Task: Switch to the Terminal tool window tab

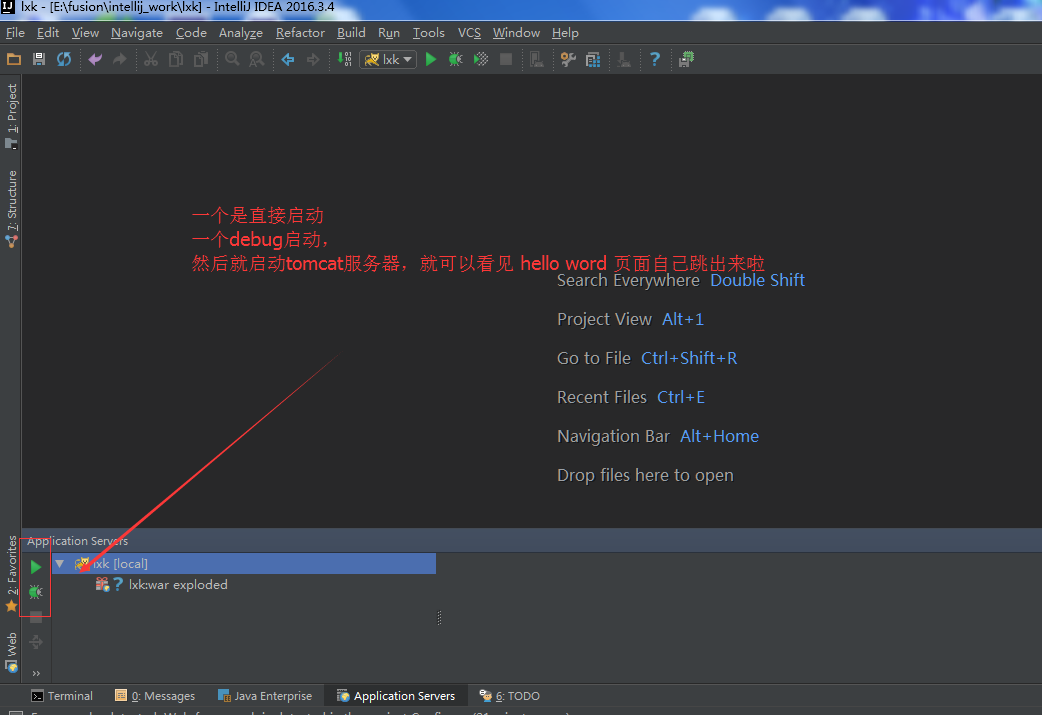Action: click(62, 696)
